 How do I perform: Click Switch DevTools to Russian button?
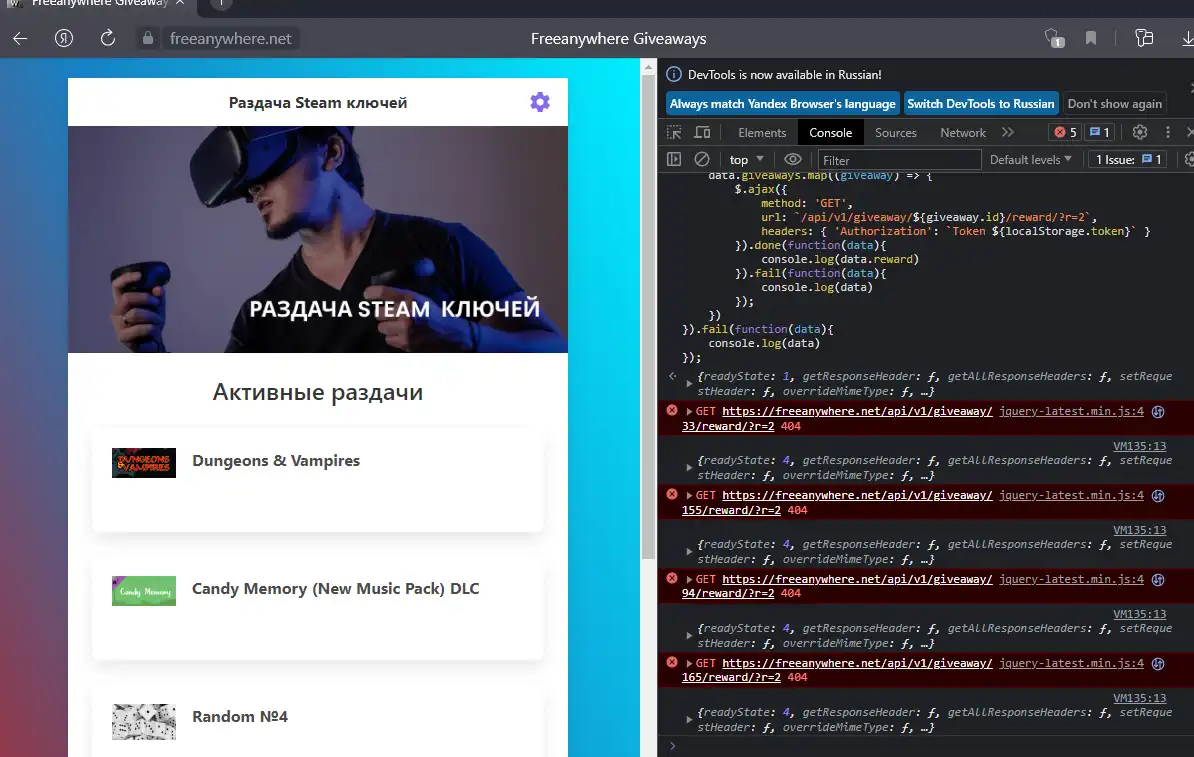tap(980, 103)
